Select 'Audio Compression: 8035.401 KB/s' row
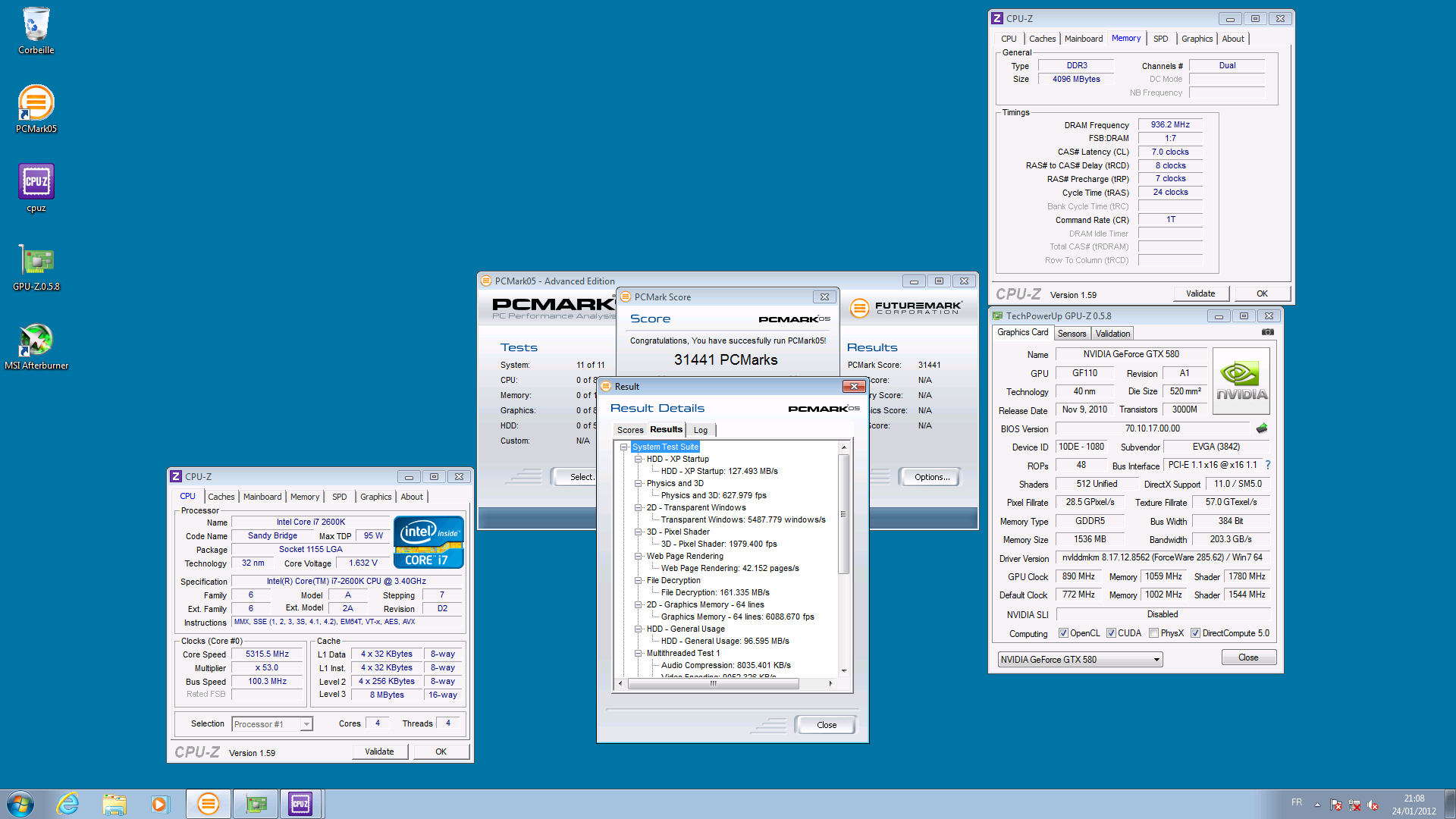The height and width of the screenshot is (819, 1456). click(x=726, y=665)
